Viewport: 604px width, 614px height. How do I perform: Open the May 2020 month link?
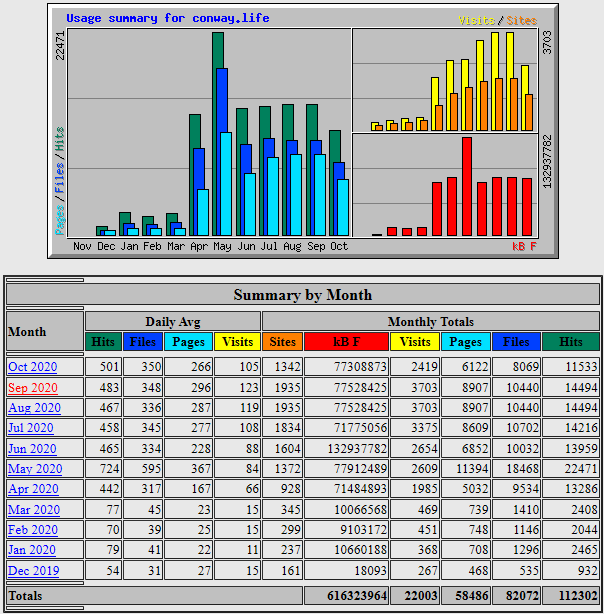pyautogui.click(x=35, y=469)
